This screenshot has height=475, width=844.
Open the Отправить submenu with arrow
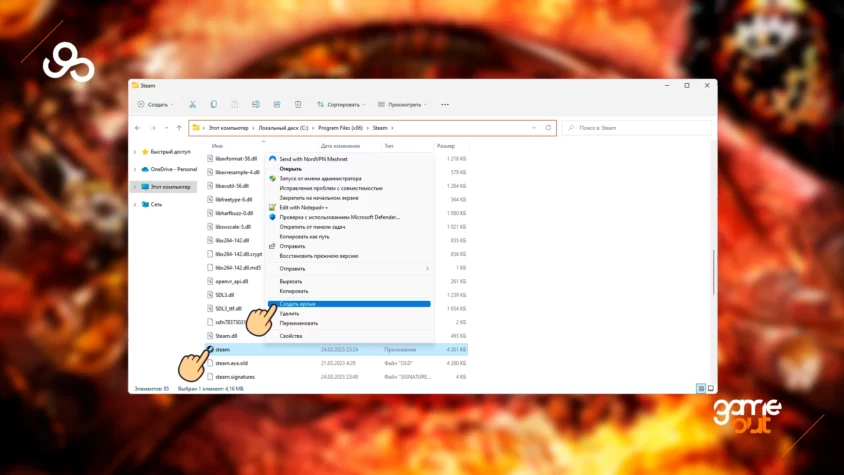pyautogui.click(x=350, y=268)
